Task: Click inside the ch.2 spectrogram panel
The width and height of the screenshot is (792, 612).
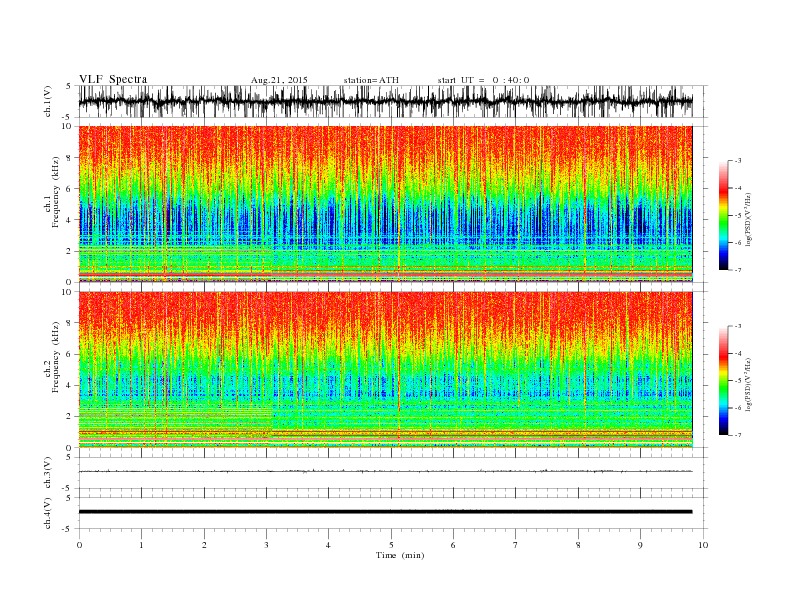Action: click(x=385, y=370)
